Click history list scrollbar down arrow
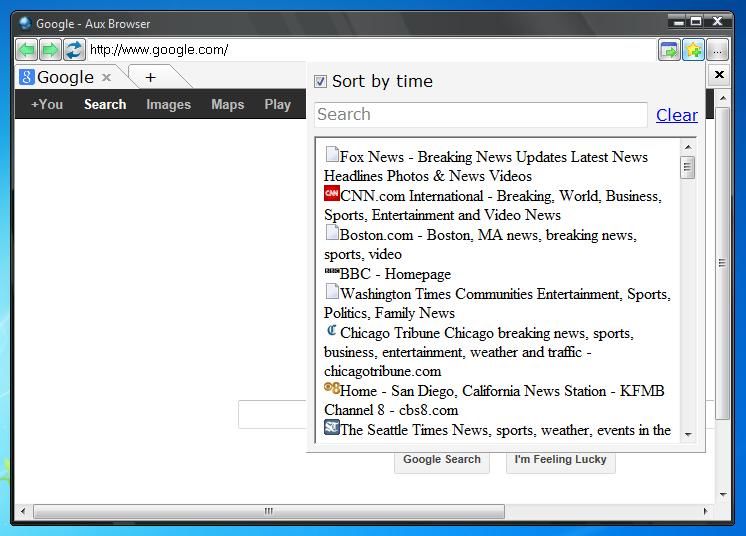Screen dimensions: 746x536 pyautogui.click(x=688, y=434)
